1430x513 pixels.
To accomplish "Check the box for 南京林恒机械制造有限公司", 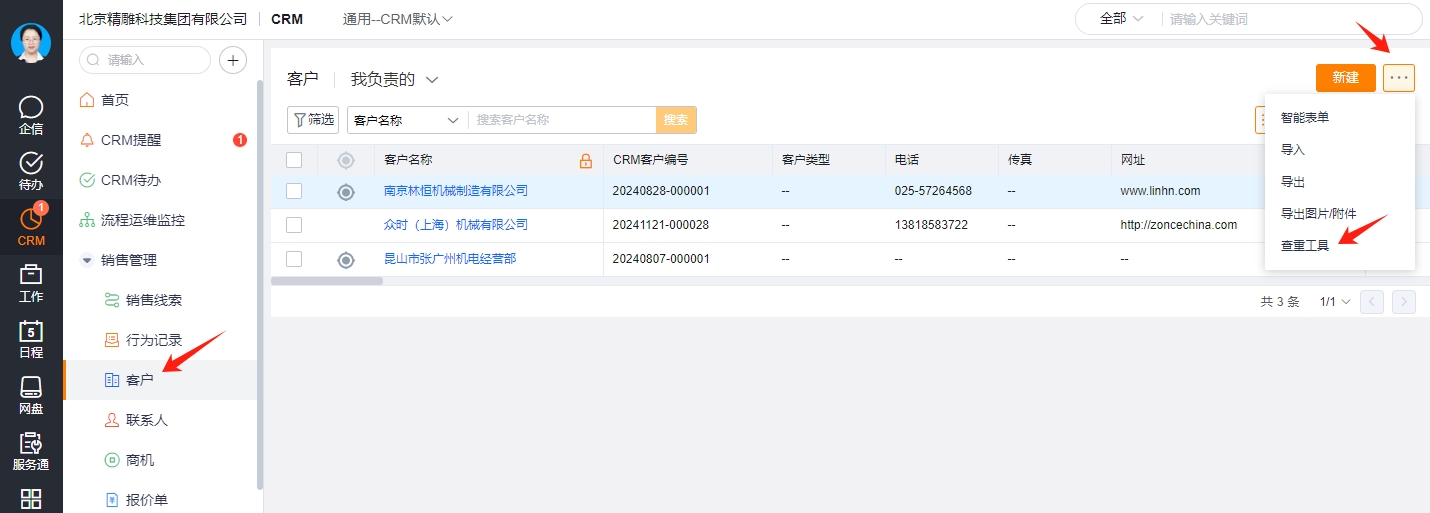I will pos(294,191).
